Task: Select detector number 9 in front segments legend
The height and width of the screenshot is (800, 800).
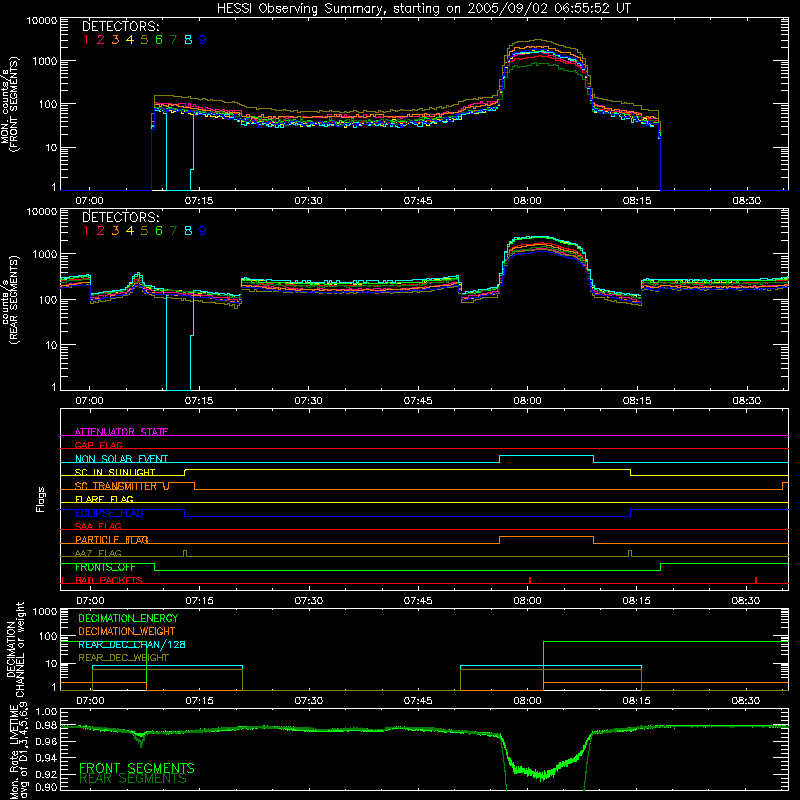Action: pos(203,39)
